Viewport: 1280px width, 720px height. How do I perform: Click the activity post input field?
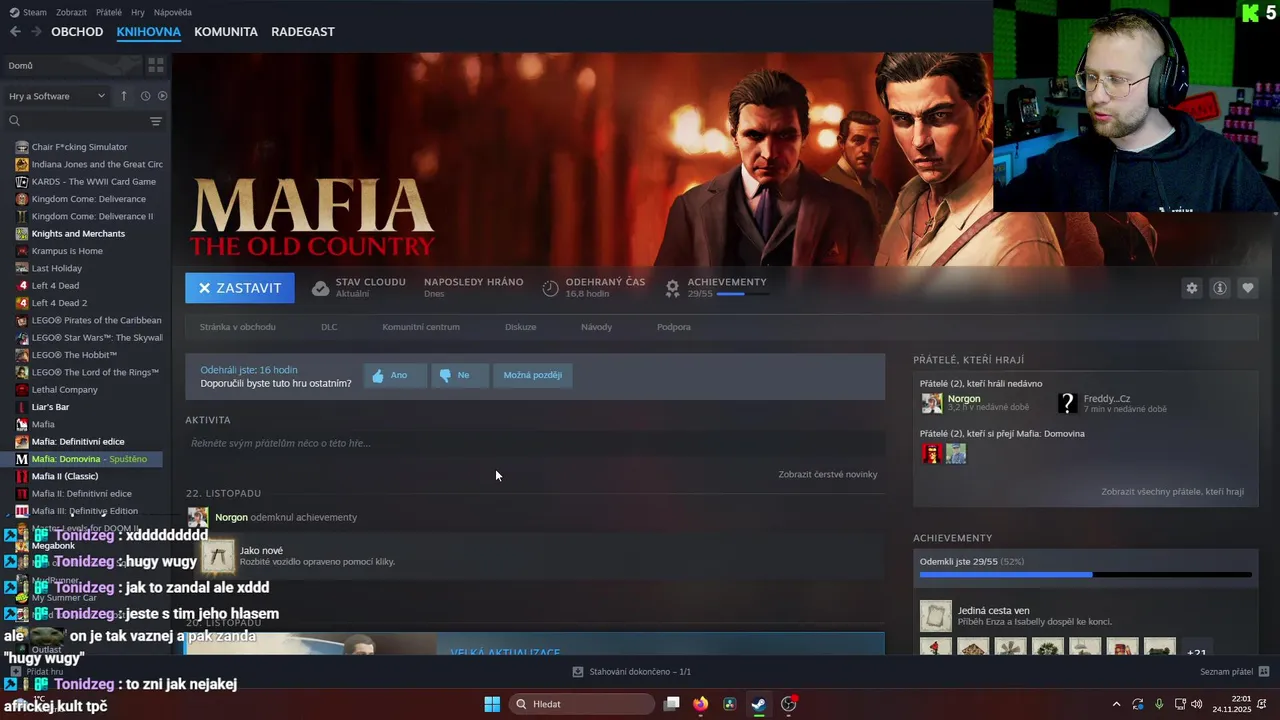coord(535,443)
